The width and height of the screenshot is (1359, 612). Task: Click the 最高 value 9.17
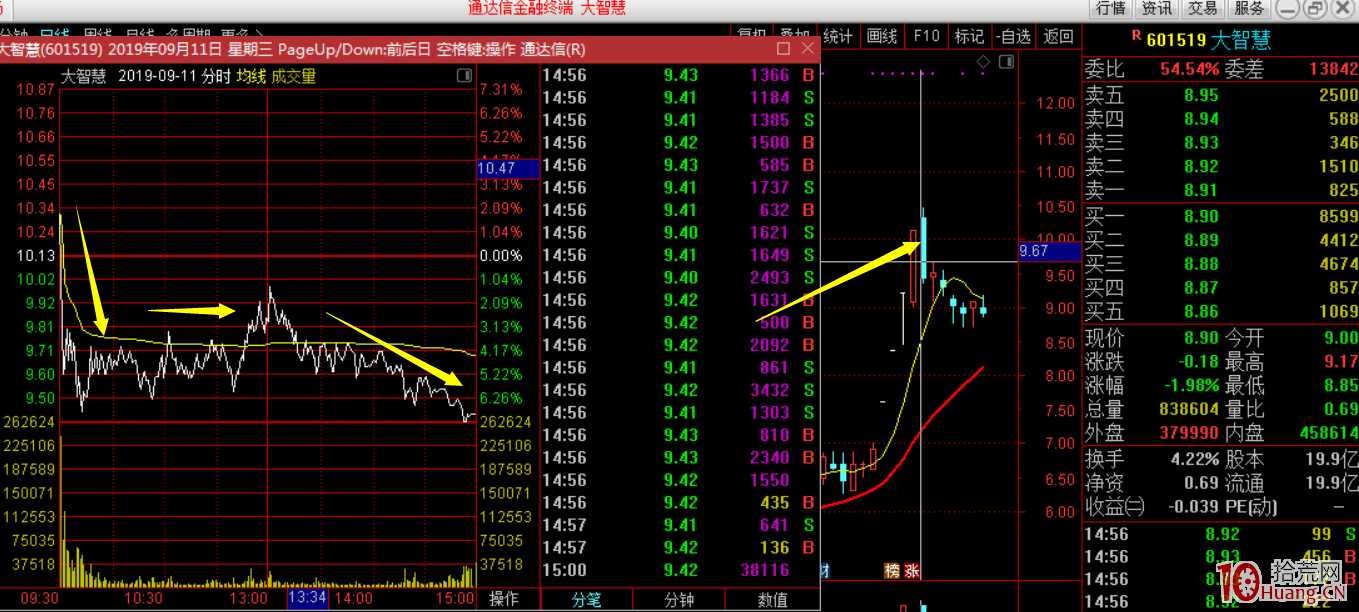(1340, 362)
